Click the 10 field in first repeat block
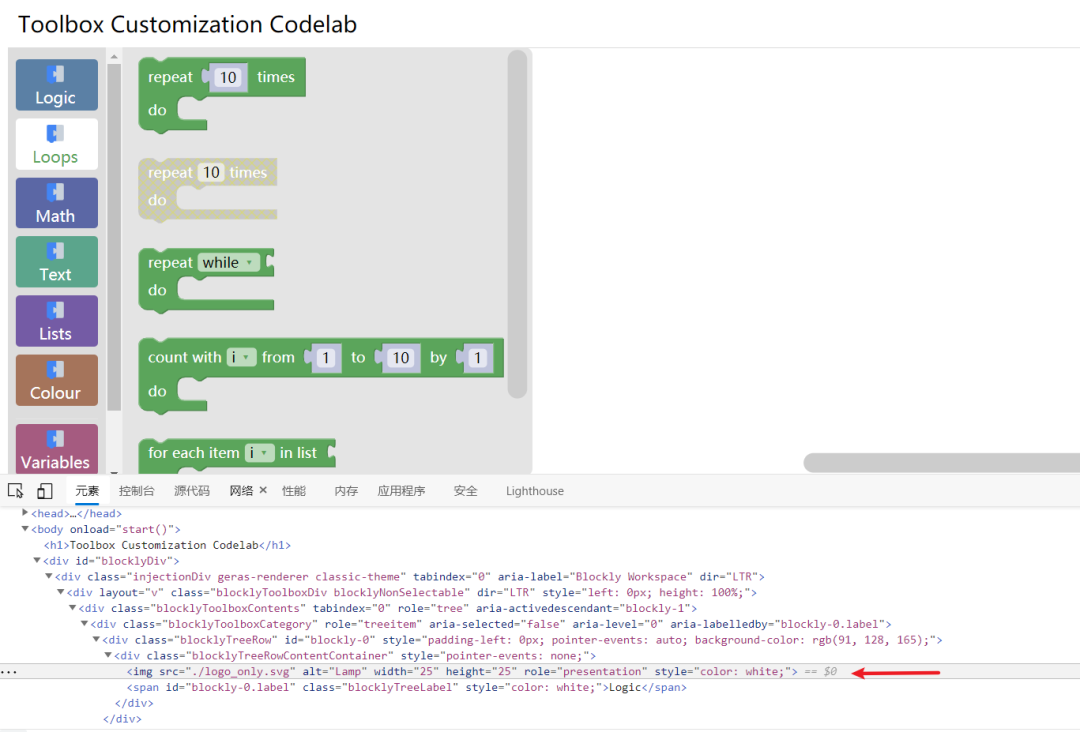Screen dimensions: 1080x732 (x=228, y=77)
